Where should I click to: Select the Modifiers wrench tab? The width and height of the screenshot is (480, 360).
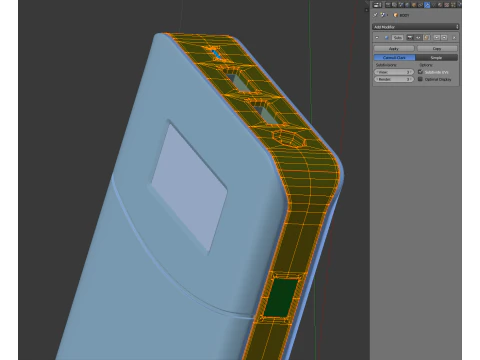[x=427, y=5]
